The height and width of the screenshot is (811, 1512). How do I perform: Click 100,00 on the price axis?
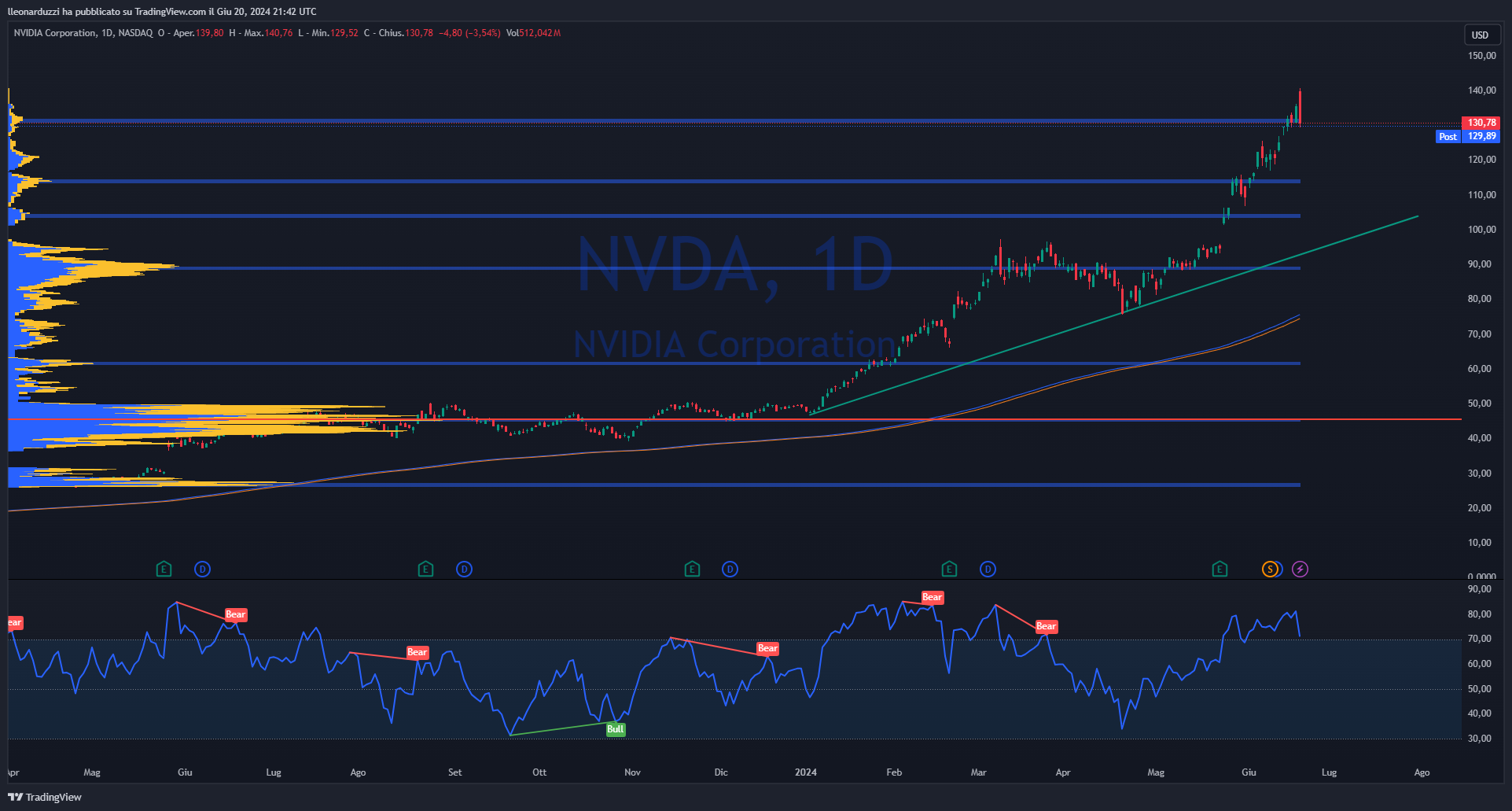tap(1481, 230)
